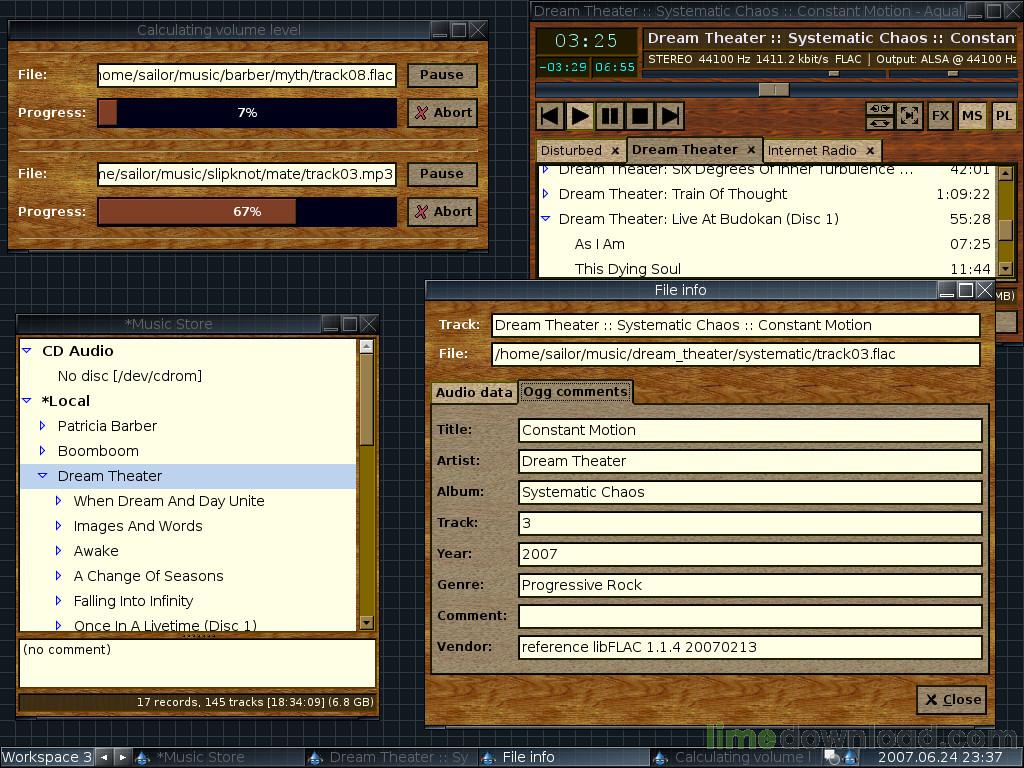Toggle the PL playlist button
Screen dimensions: 1024x768
[x=1004, y=116]
